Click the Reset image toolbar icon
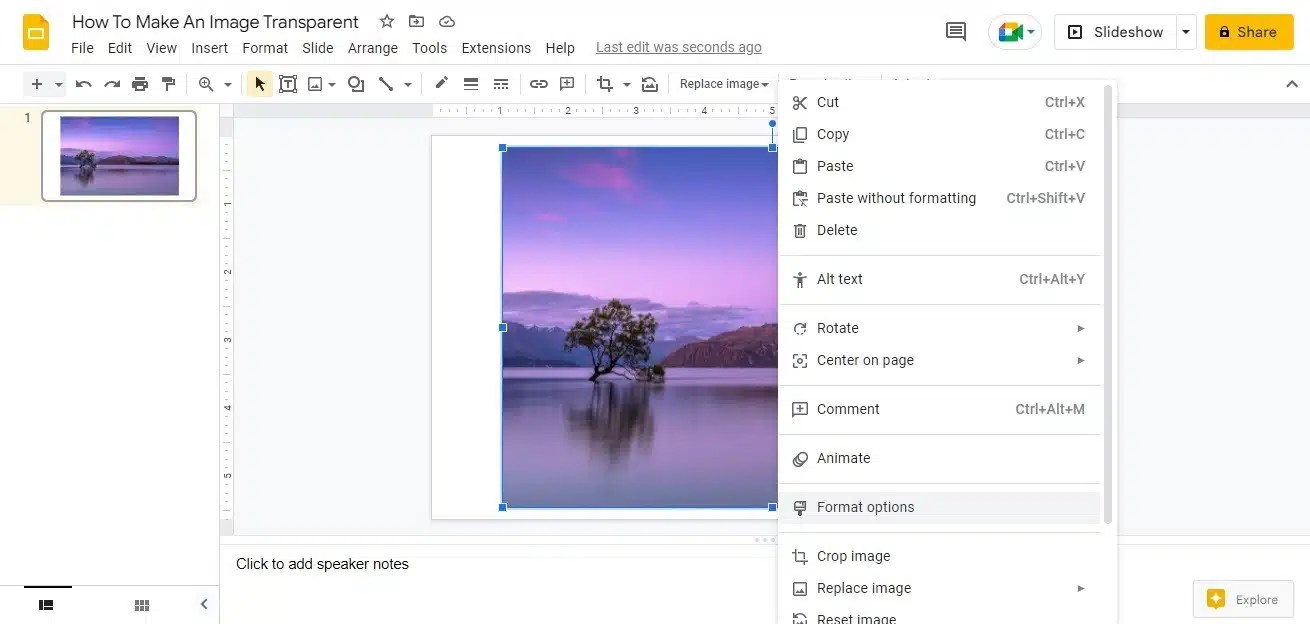Image resolution: width=1310 pixels, height=624 pixels. click(650, 84)
